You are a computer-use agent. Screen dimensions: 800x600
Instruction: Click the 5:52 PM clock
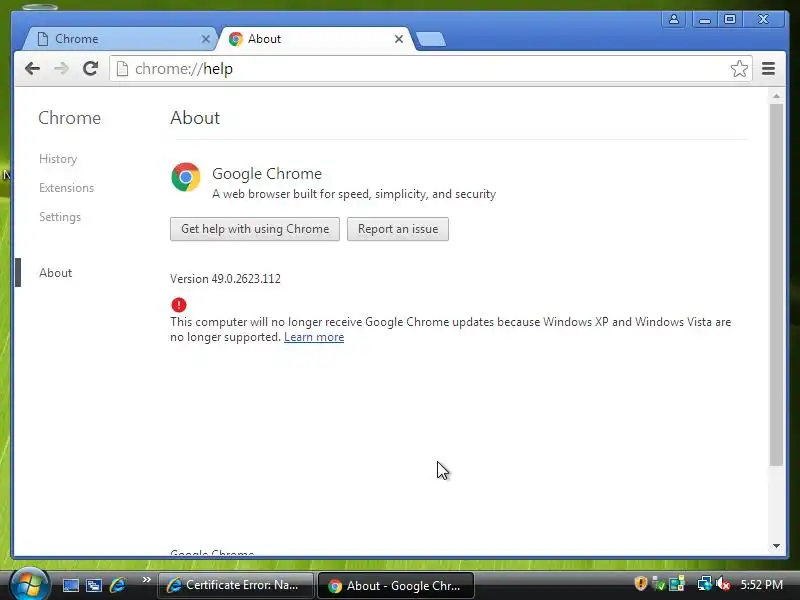tap(761, 584)
